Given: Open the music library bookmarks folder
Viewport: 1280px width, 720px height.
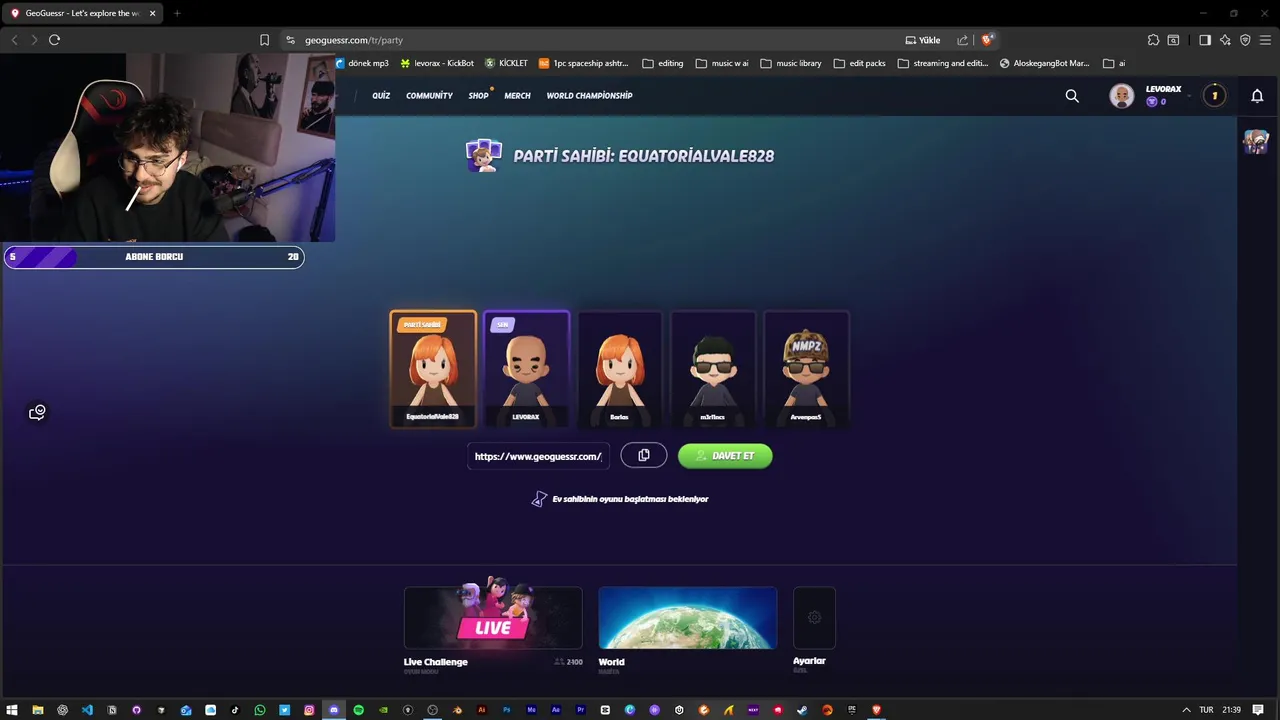Looking at the screenshot, I should coord(791,63).
